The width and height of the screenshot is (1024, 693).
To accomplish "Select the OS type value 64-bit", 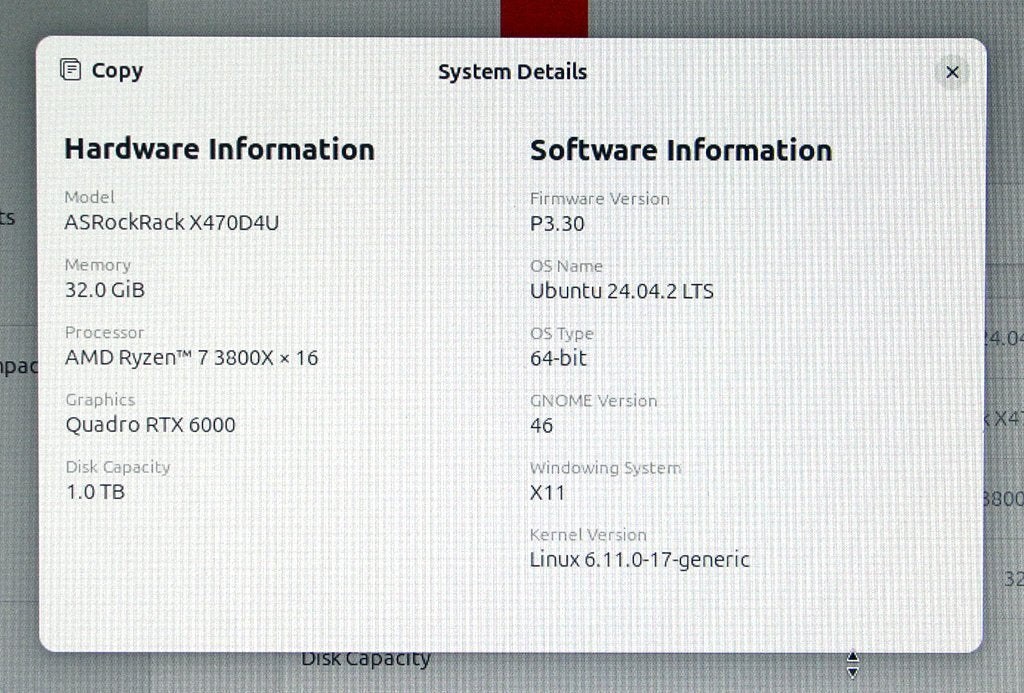I will [x=558, y=359].
